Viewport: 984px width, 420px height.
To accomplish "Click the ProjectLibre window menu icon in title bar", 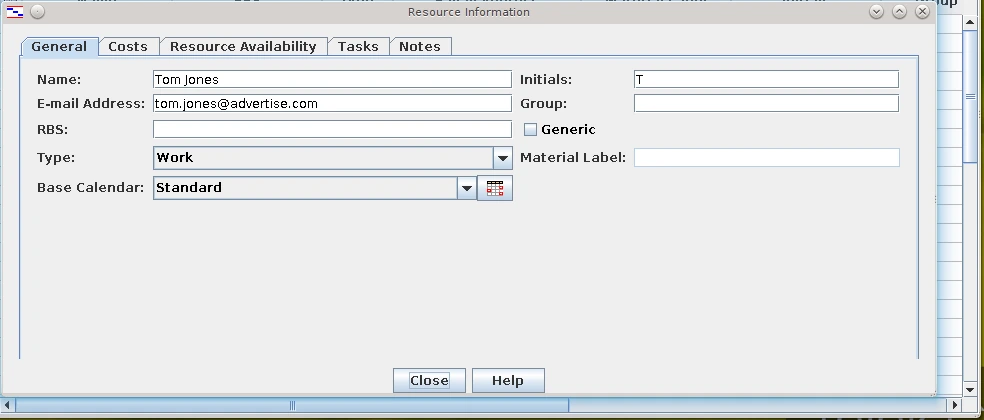I will 15,11.
